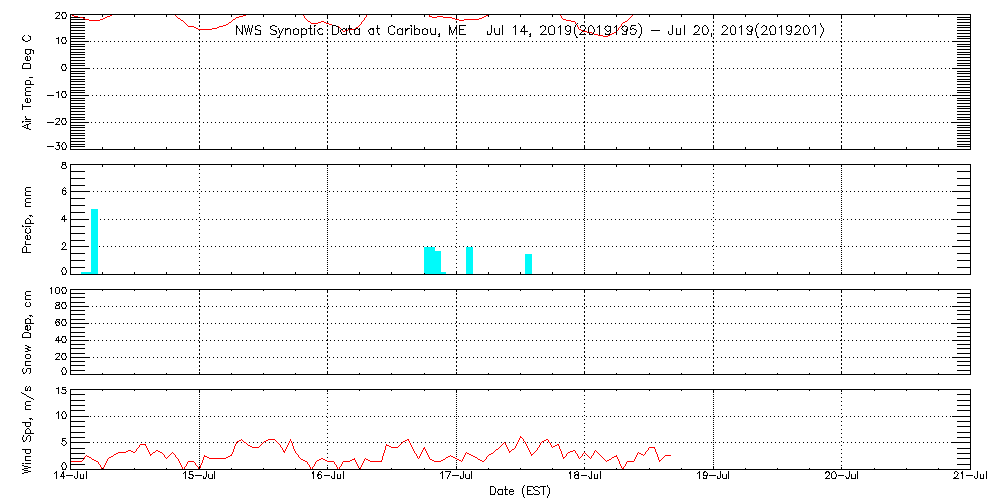Screen dimensions: 1000x500
Task: Select the 18-Jul date tick label
Action: coord(585,477)
